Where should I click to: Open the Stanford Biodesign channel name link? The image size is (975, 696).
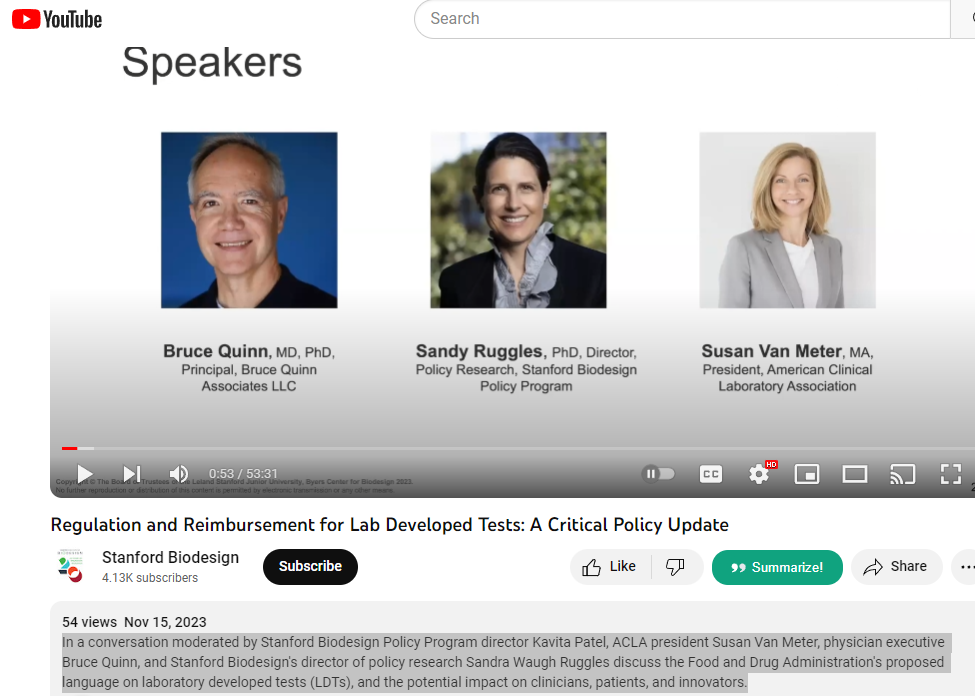[170, 557]
